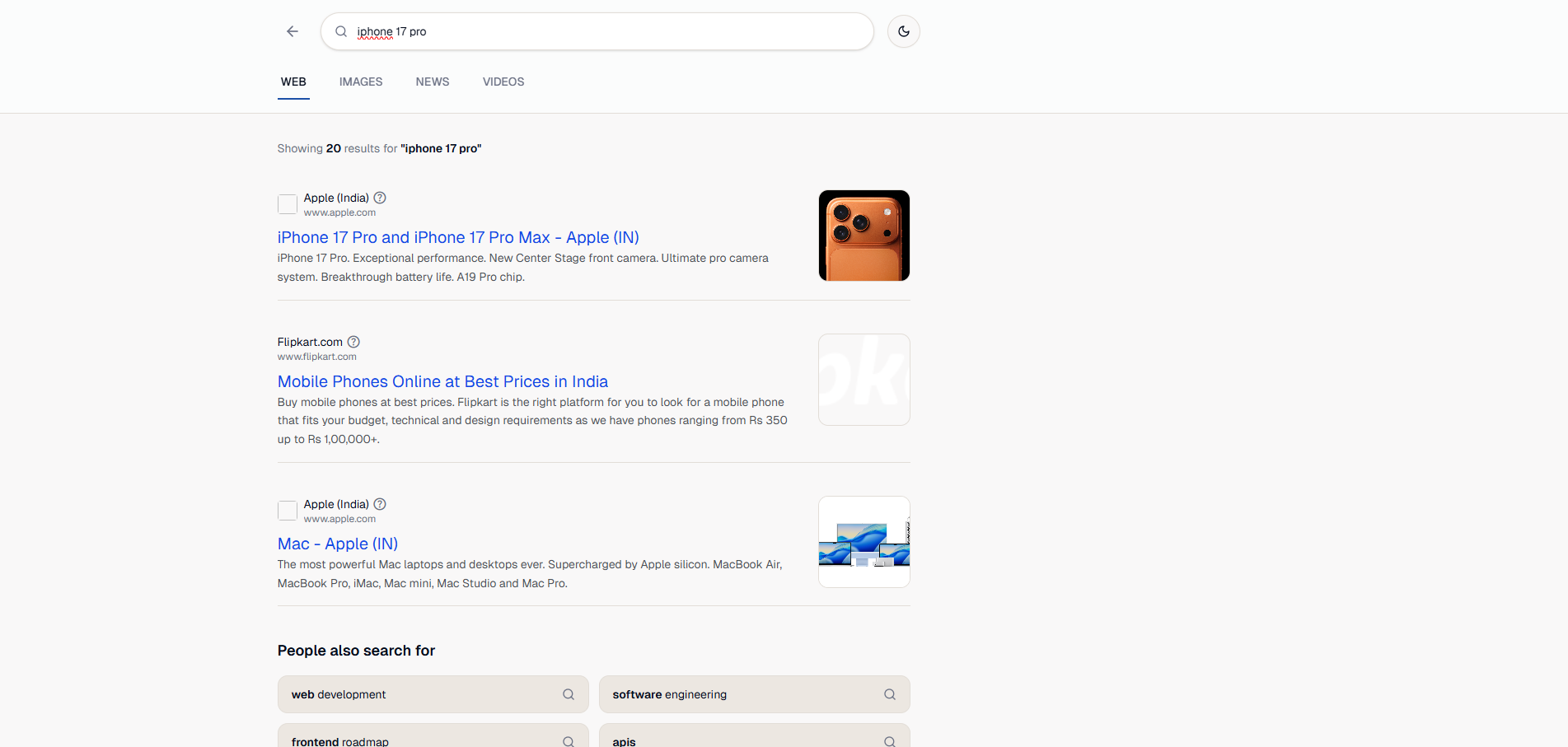The image size is (1568, 747).
Task: Switch to the Images tab
Action: point(361,82)
